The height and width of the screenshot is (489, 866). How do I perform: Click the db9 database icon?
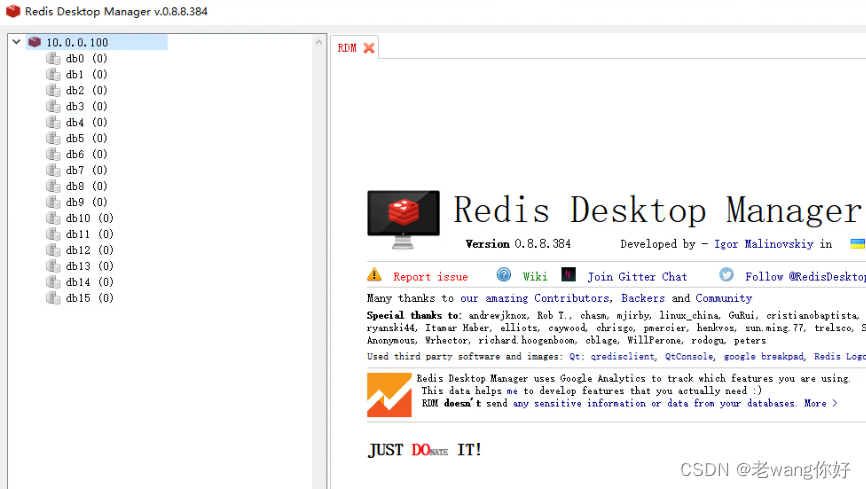(x=53, y=203)
